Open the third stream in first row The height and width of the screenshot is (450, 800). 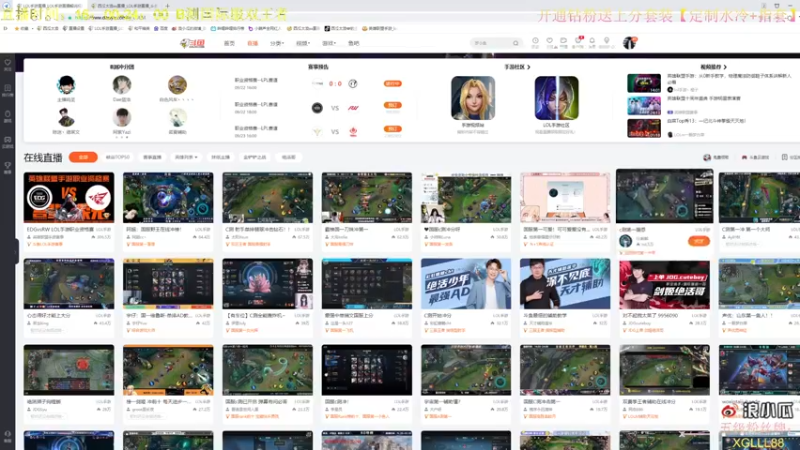267,197
